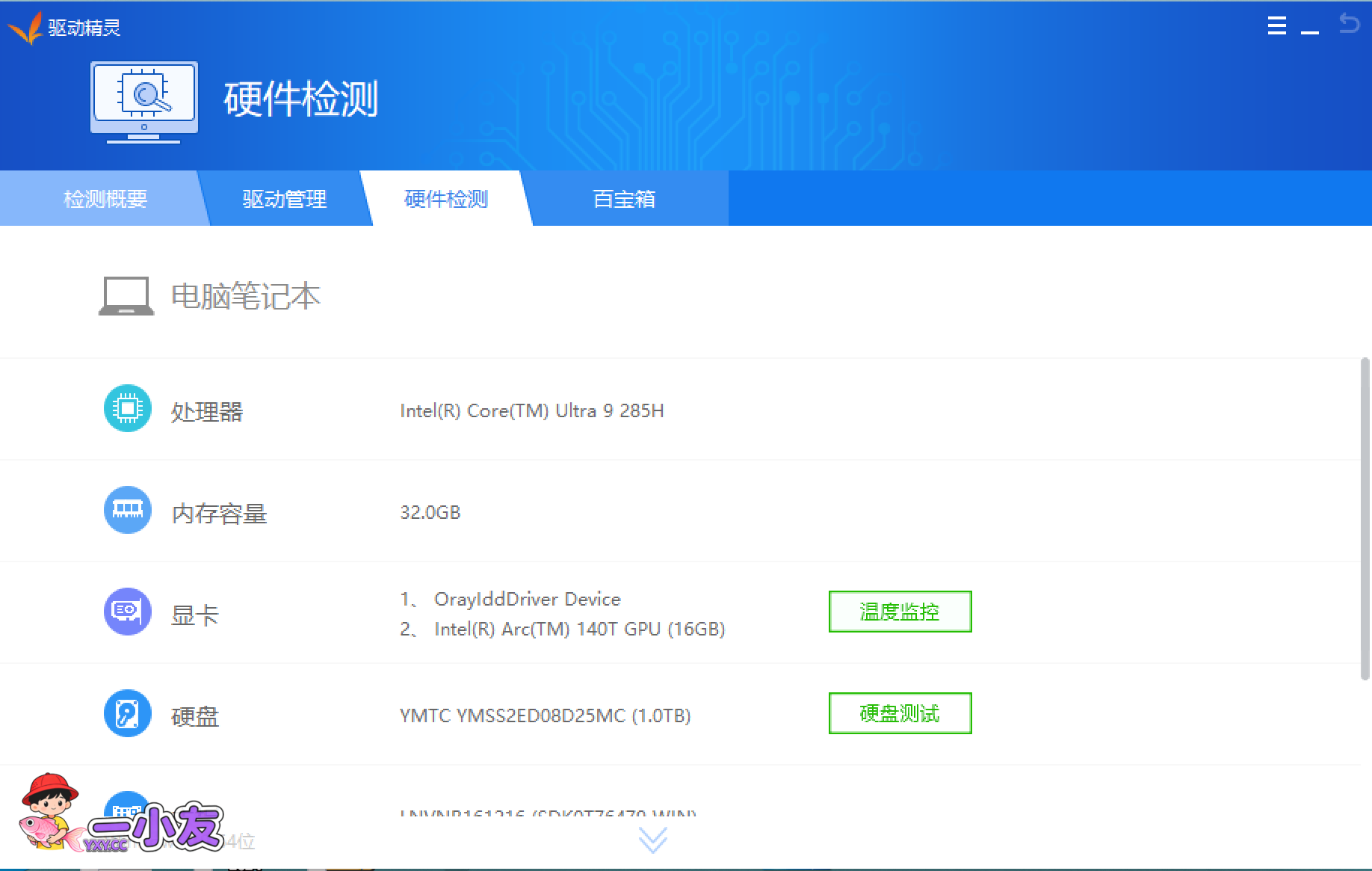The image size is (1372, 871).
Task: Select the 硬件检测 tab
Action: 446,199
